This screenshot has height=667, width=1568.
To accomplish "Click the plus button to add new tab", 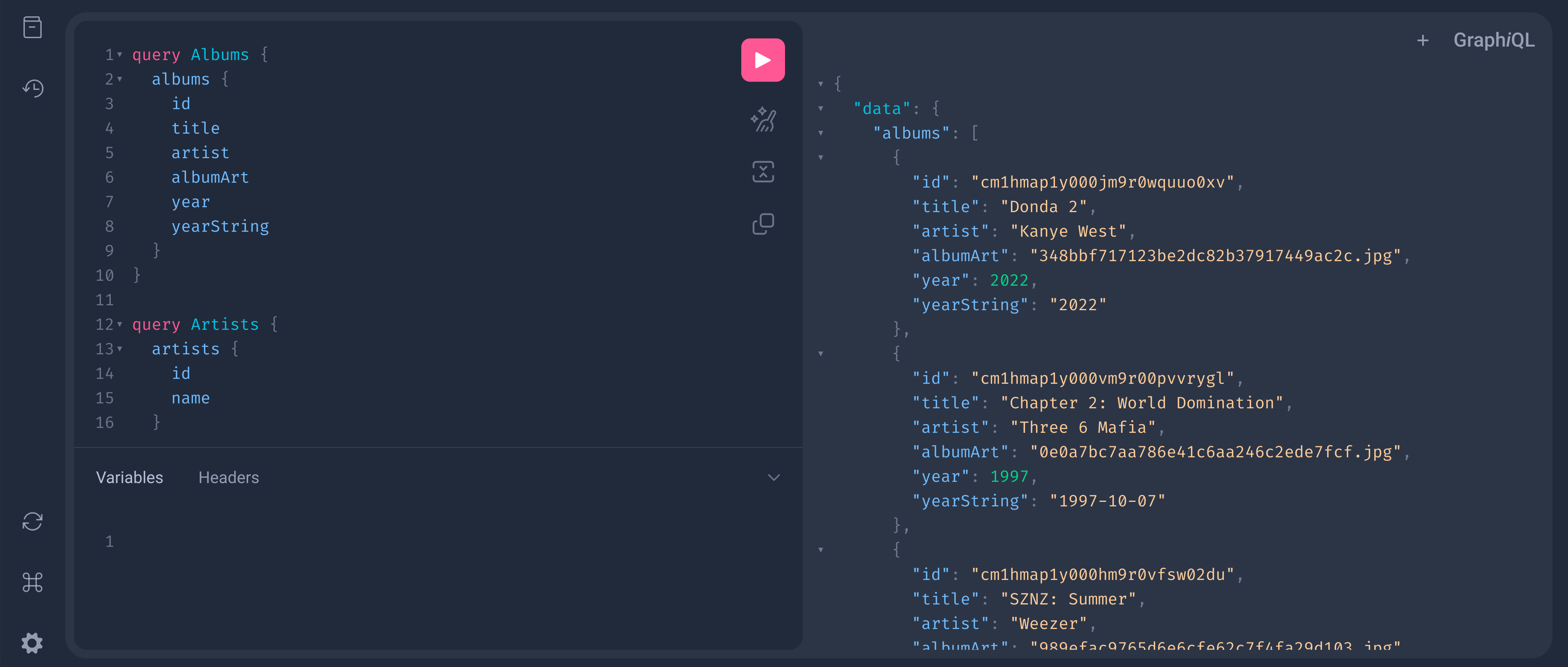I will (x=1421, y=40).
